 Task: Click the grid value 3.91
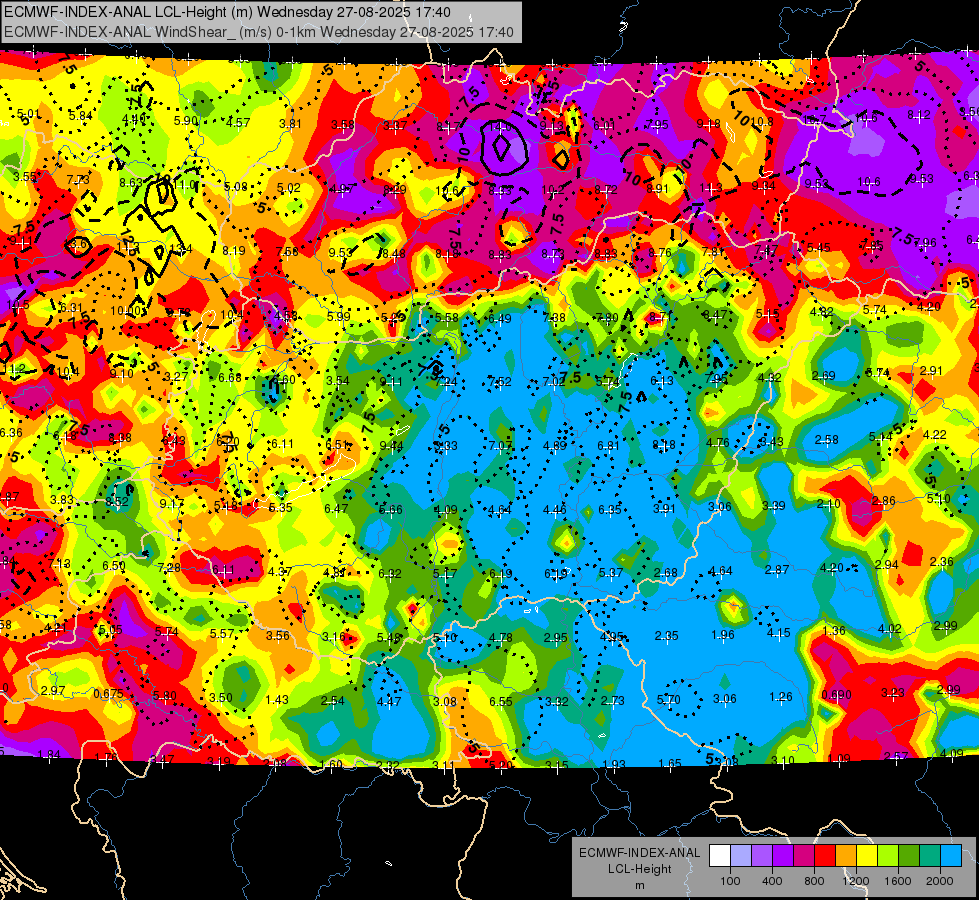pos(664,508)
